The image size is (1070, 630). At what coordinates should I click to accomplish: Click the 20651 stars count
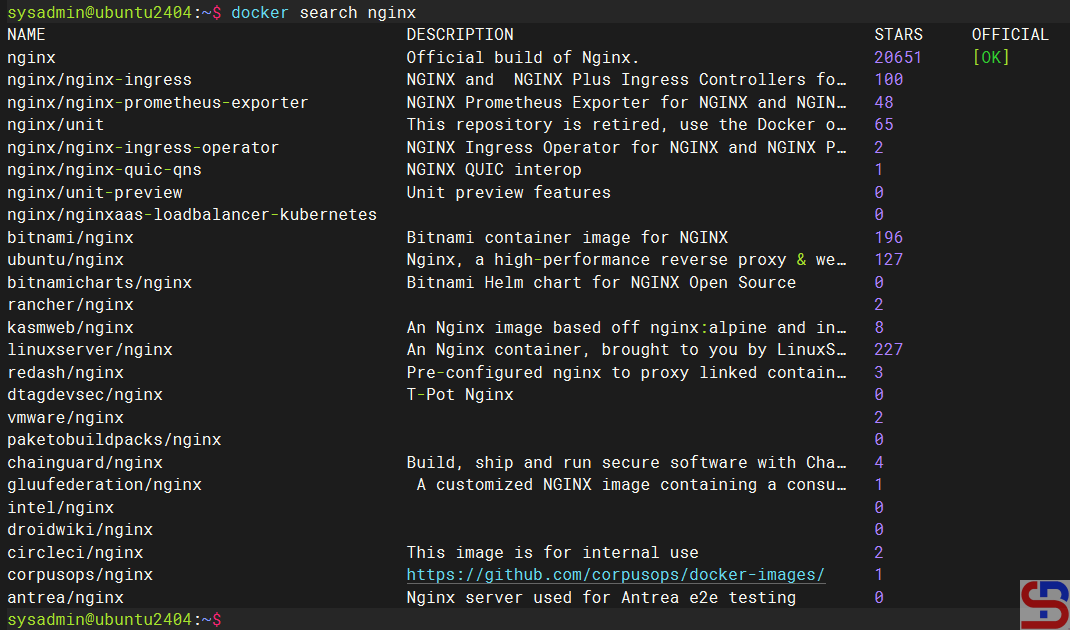pos(898,57)
